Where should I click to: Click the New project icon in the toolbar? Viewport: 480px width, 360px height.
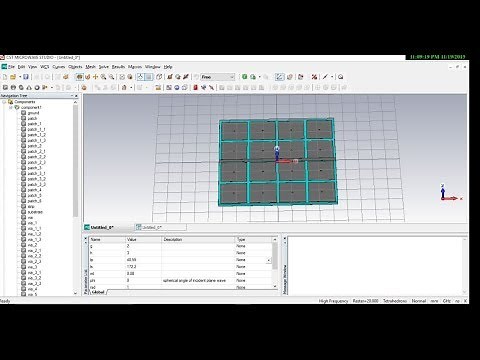[5, 77]
